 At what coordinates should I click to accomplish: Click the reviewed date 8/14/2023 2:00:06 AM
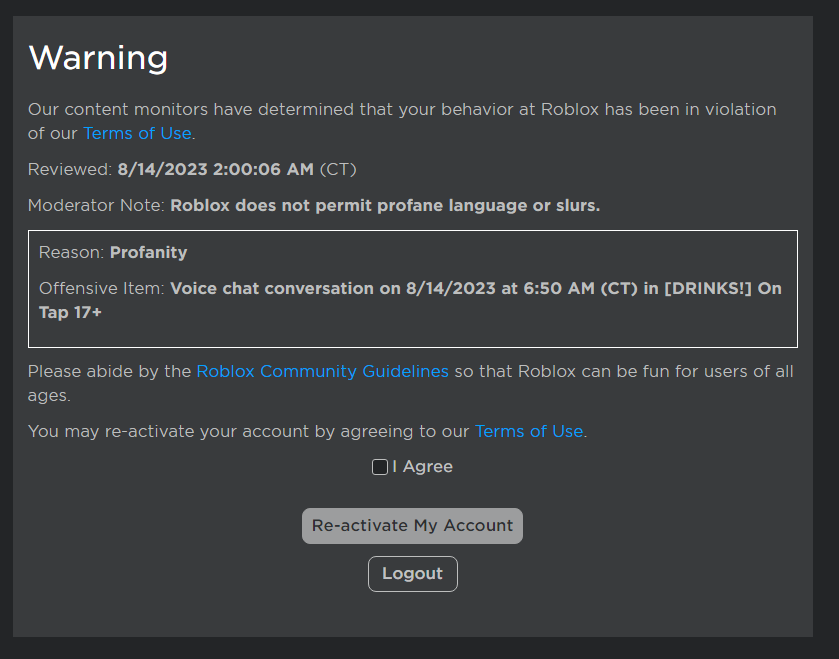(x=215, y=170)
